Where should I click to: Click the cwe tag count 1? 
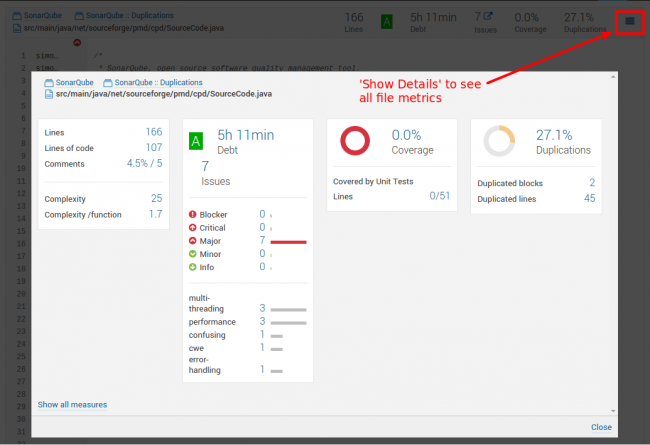262,348
